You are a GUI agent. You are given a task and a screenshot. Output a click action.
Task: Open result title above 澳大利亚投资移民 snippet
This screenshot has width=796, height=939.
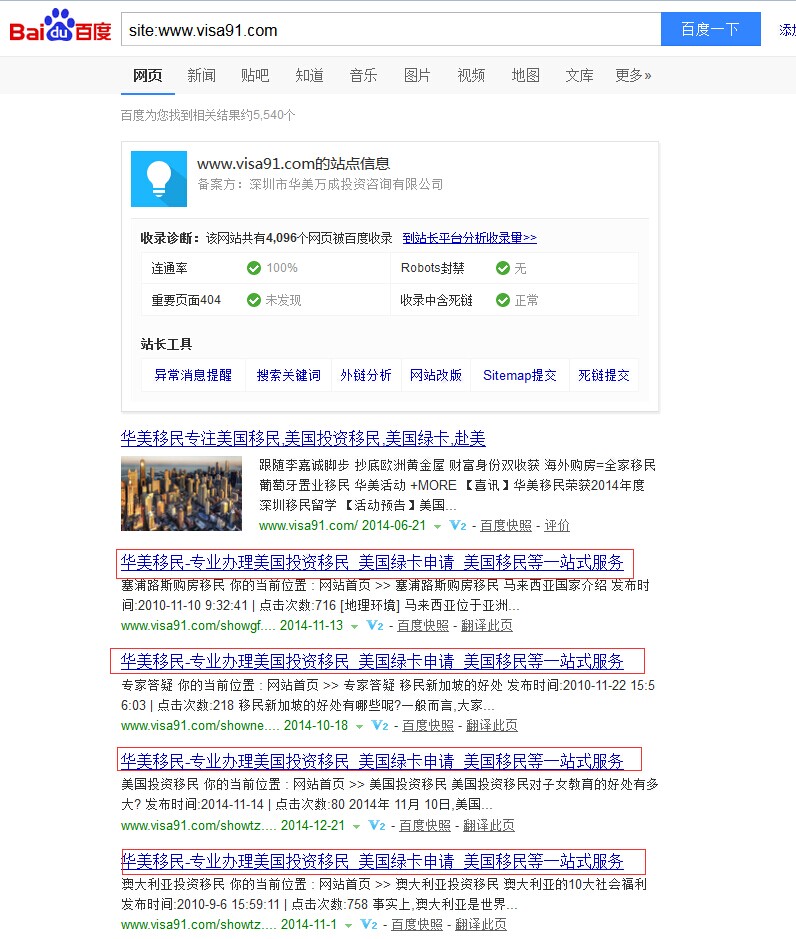(372, 862)
